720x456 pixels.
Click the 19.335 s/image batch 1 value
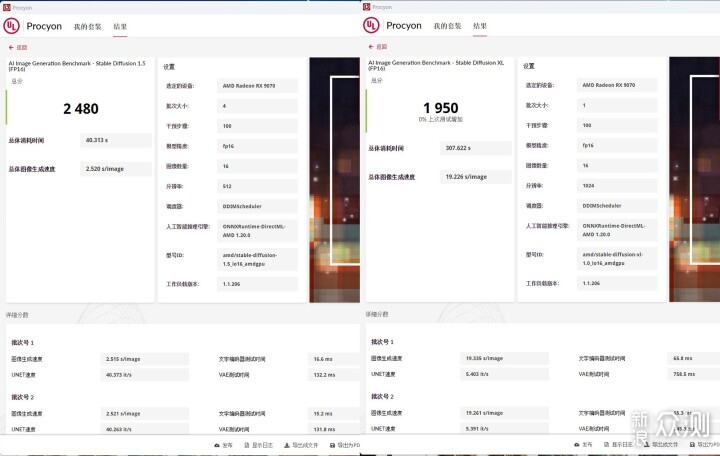504,358
